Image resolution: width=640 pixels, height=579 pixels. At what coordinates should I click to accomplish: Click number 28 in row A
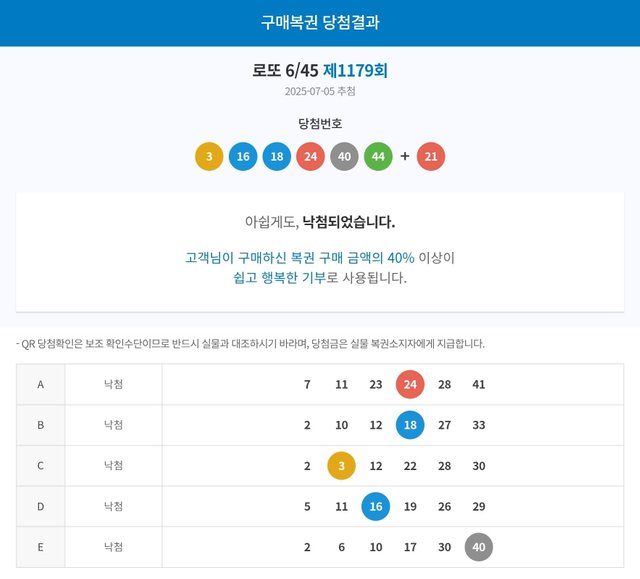pyautogui.click(x=444, y=384)
